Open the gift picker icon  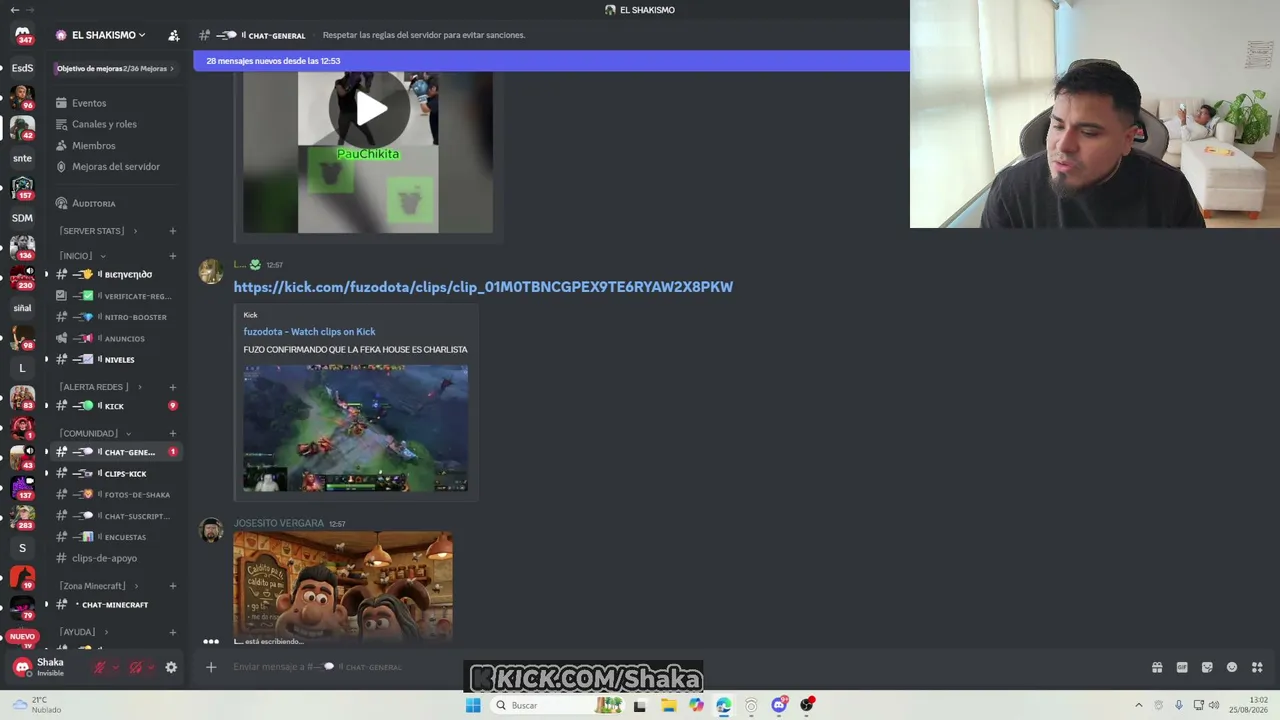click(x=1157, y=667)
